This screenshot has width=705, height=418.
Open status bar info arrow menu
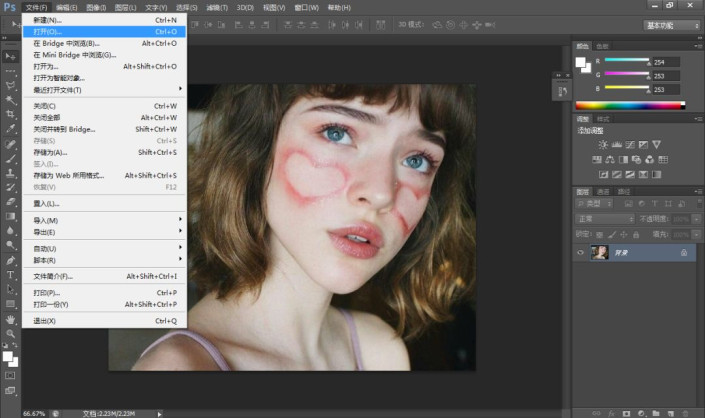tap(159, 414)
